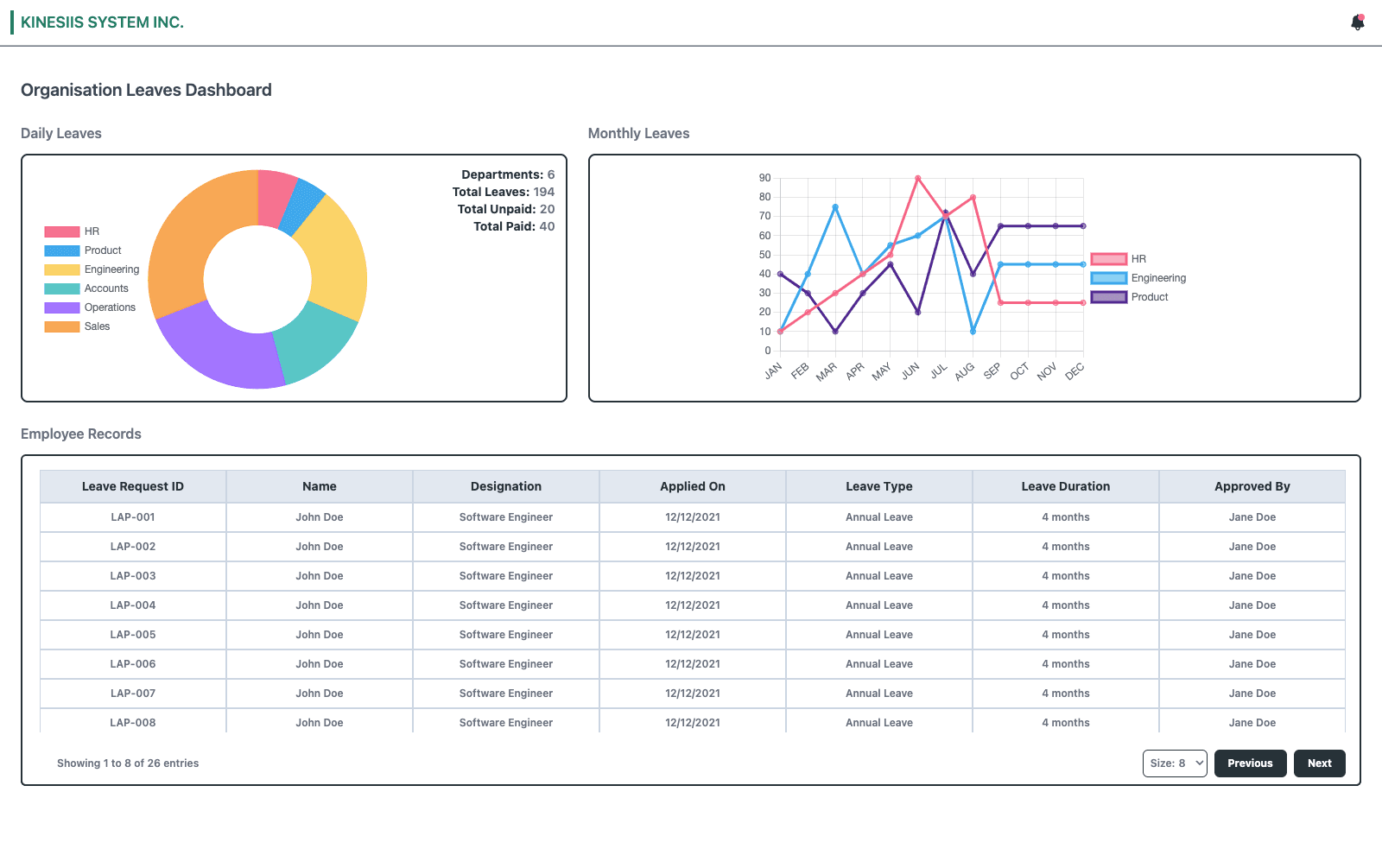
Task: Go to the Next page of records
Action: 1319,763
